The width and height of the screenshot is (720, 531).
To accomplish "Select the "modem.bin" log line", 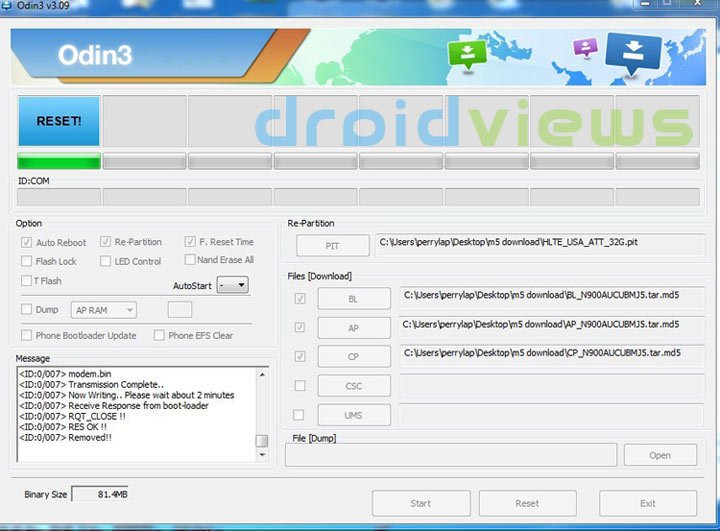I will tap(65, 374).
